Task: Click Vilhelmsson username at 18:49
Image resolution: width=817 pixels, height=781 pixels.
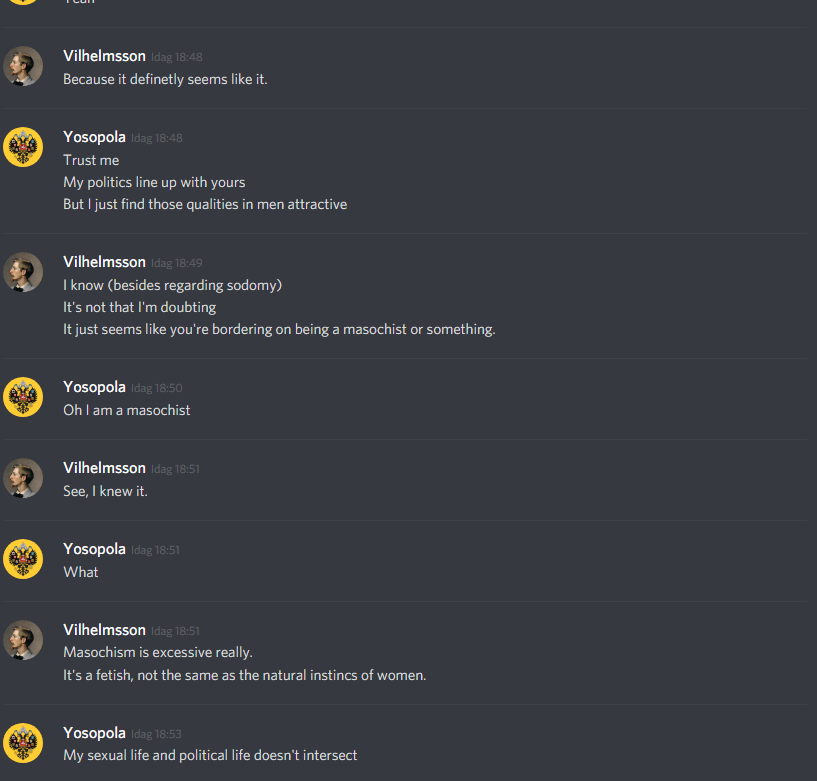Action: point(104,262)
